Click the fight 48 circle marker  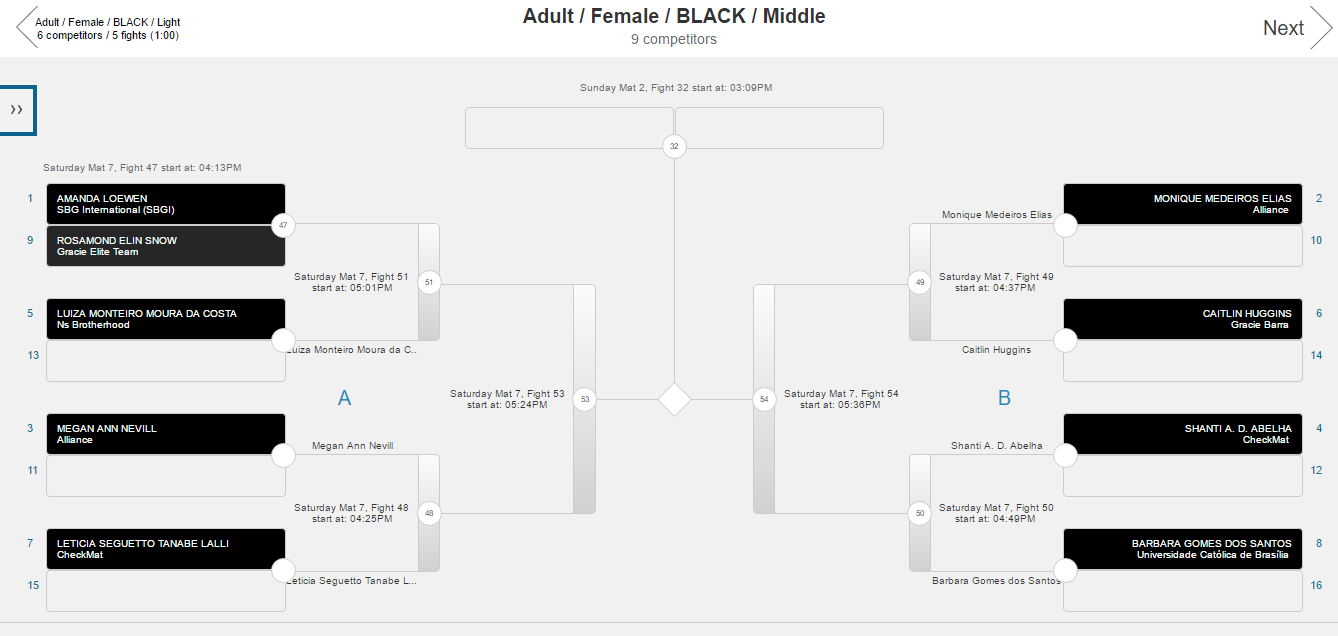point(429,513)
